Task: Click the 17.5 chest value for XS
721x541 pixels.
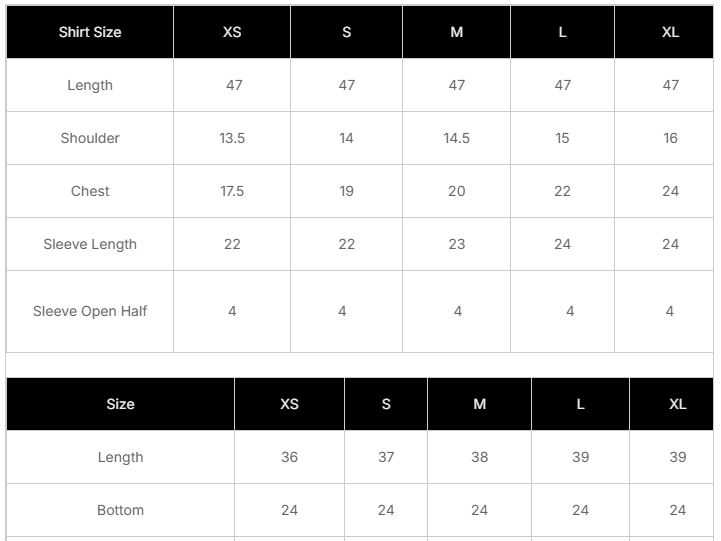Action: pos(232,191)
